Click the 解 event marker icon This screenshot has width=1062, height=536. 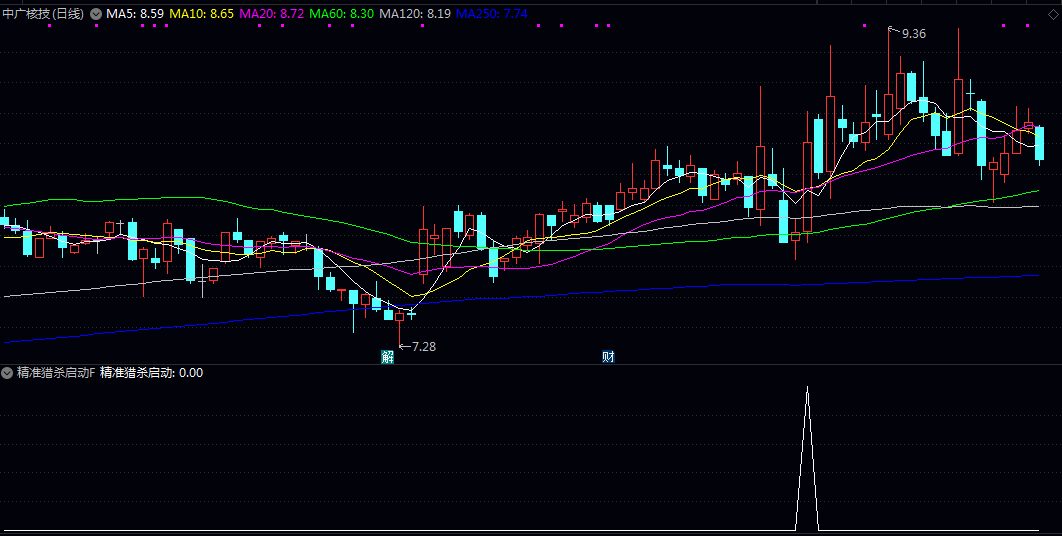coord(387,357)
